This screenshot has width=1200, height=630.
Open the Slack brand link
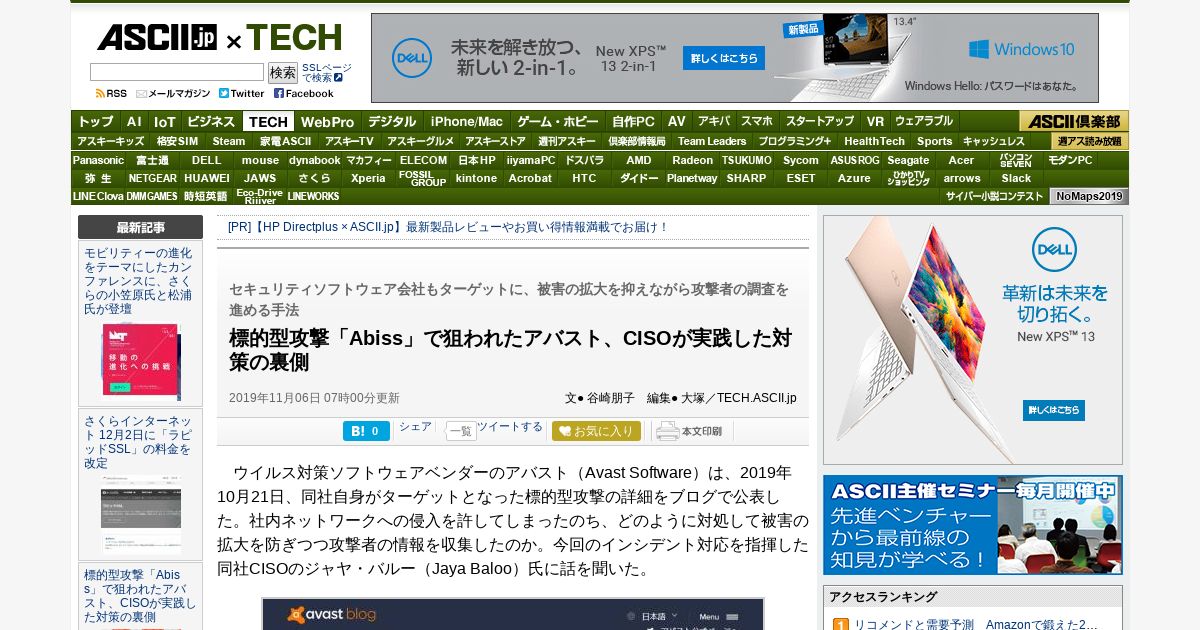tap(1016, 178)
